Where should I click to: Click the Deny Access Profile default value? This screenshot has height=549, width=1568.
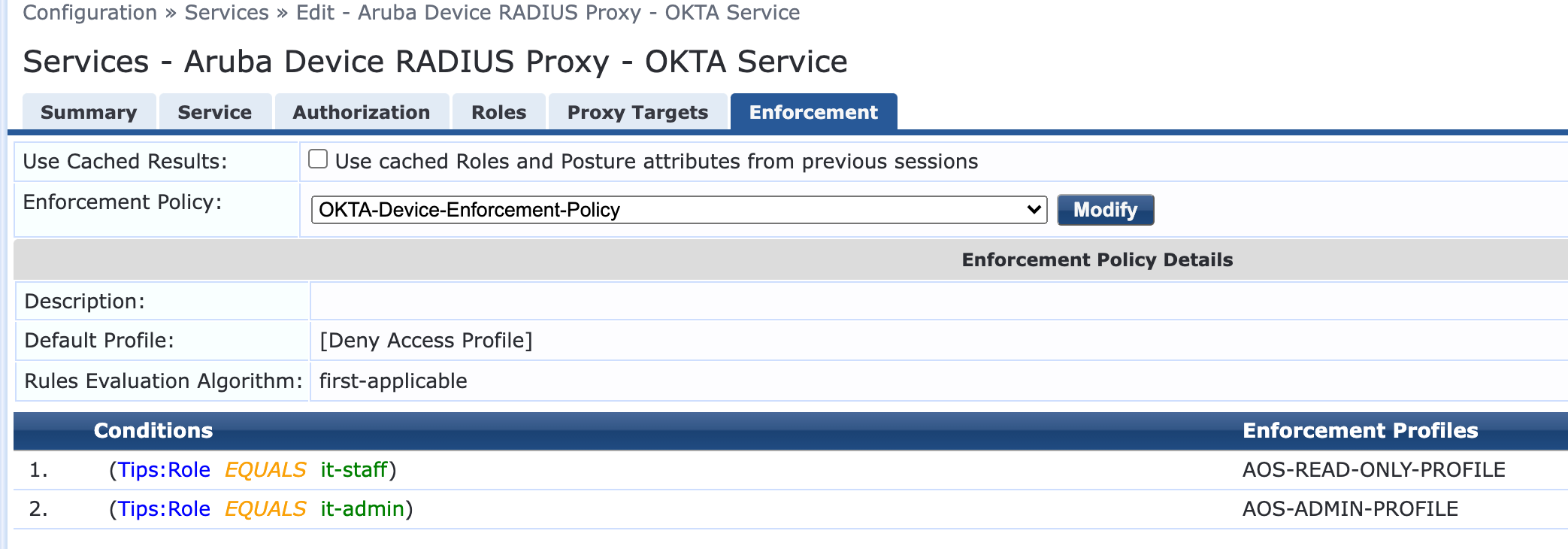pos(425,341)
